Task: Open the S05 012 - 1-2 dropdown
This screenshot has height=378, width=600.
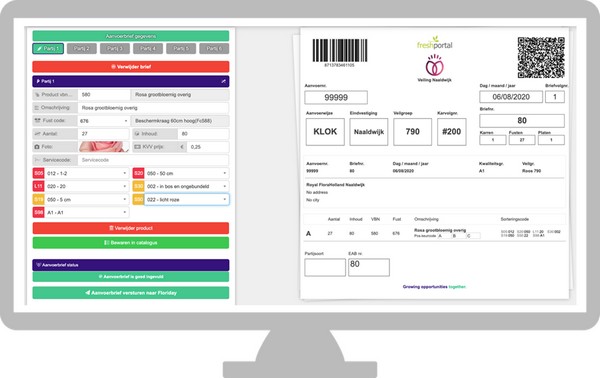Action: 87,173
